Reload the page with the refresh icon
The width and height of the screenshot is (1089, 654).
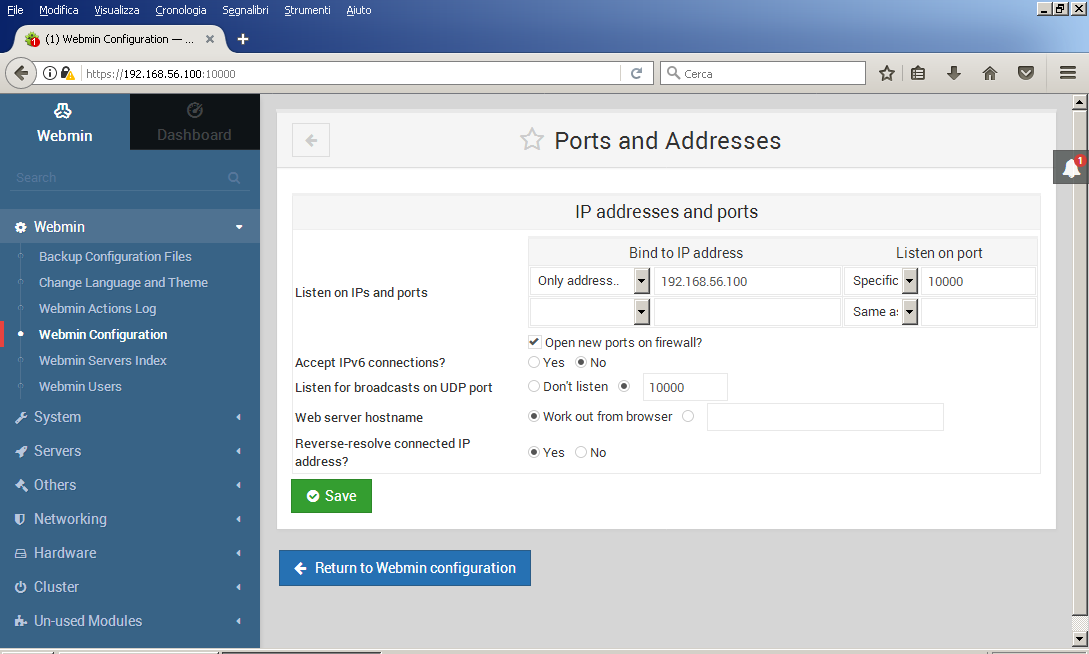point(636,73)
